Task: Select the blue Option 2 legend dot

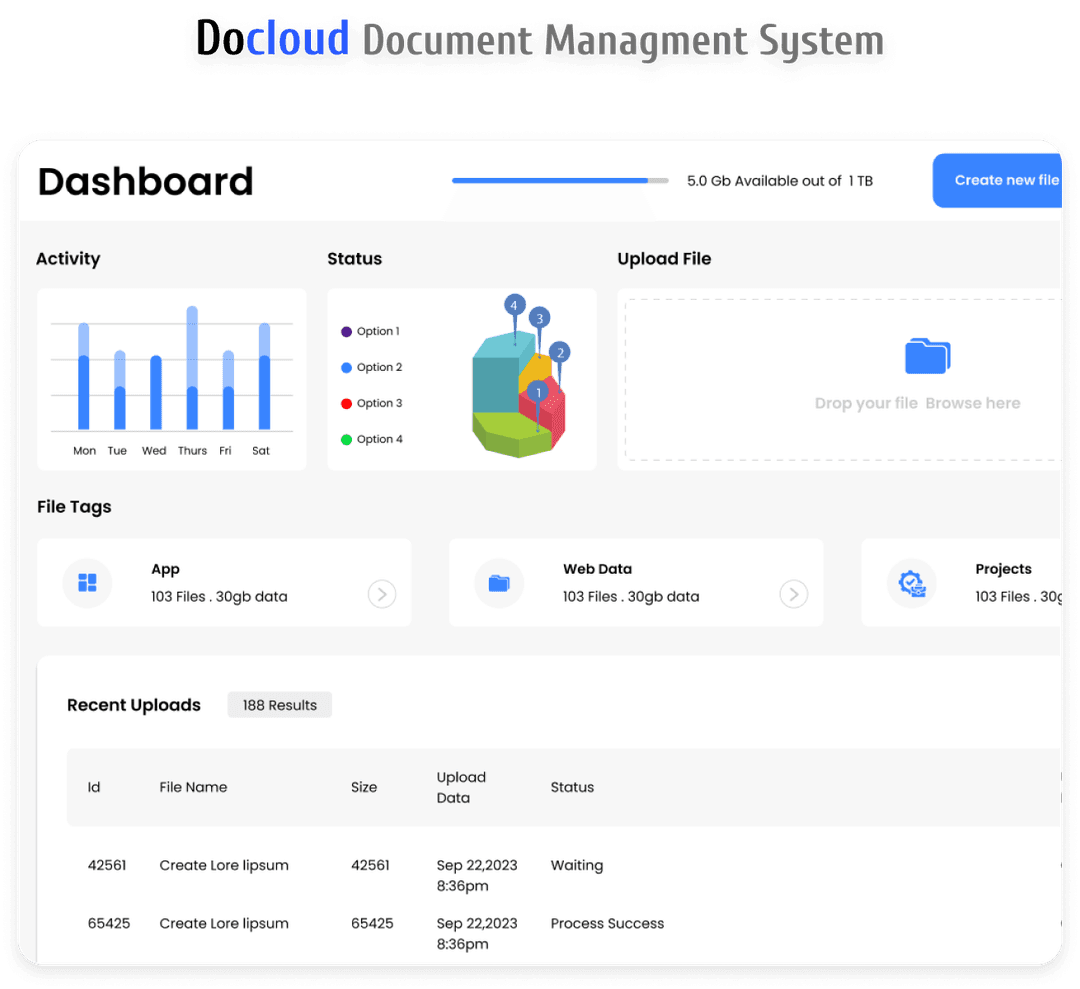Action: tap(346, 368)
